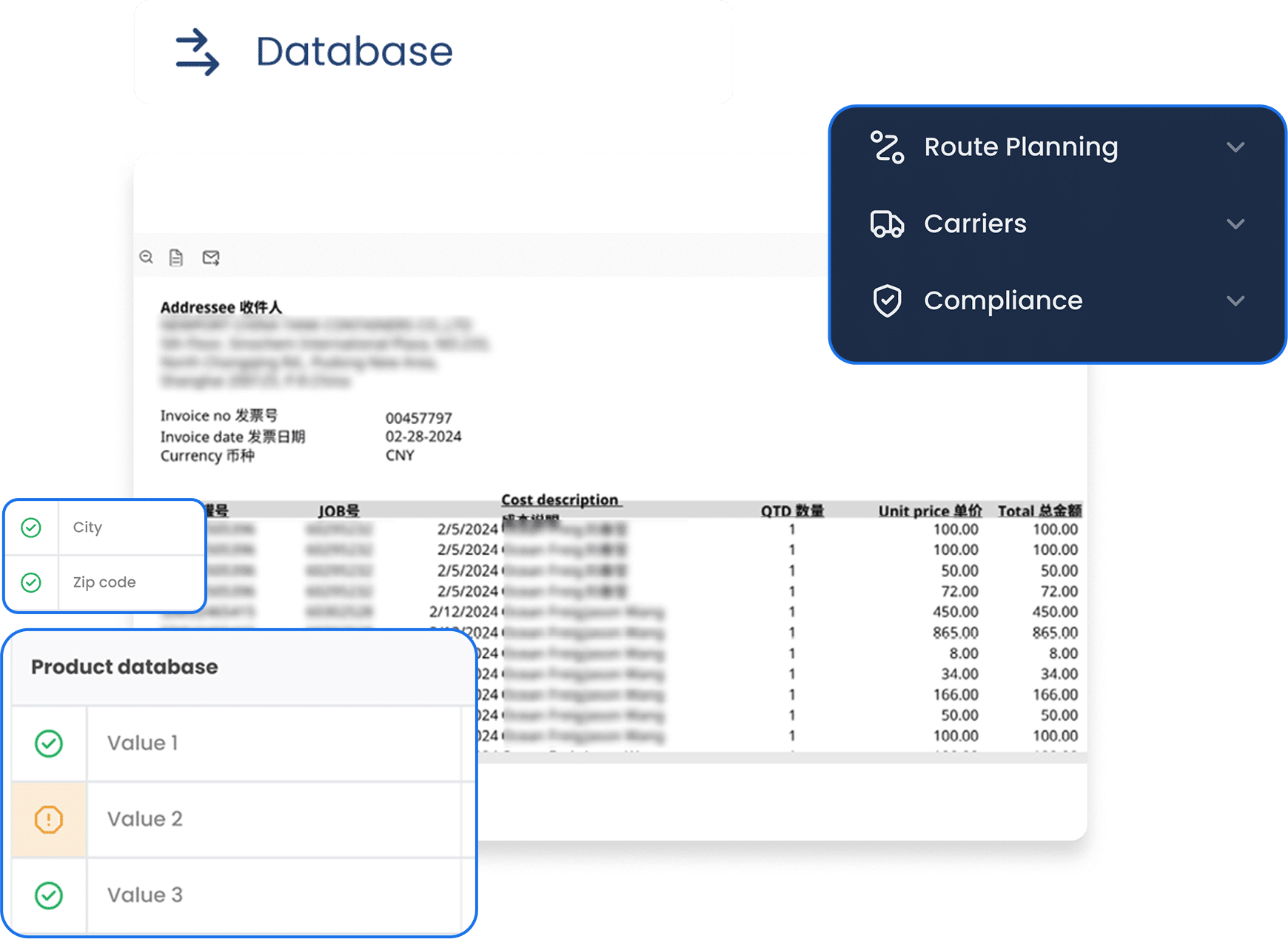Screen dimensions: 1288x939
Task: Toggle the City green checkmark
Action: pos(31,528)
